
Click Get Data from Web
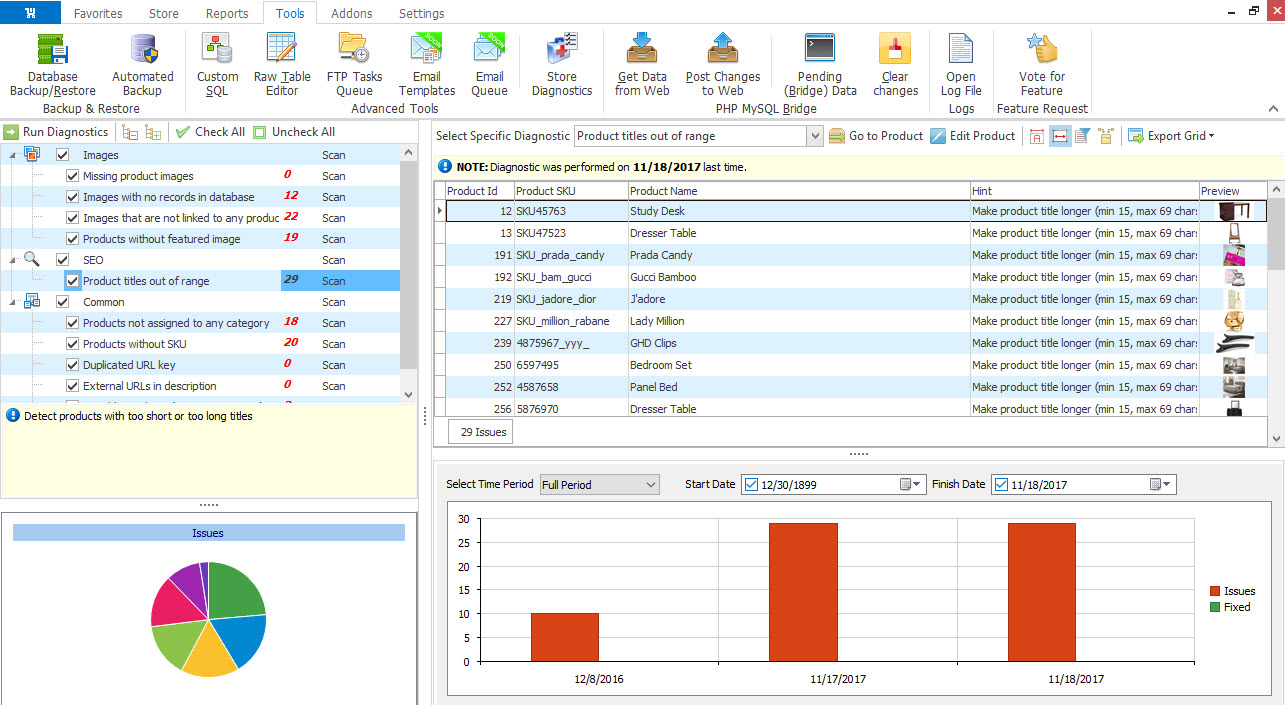coord(642,65)
